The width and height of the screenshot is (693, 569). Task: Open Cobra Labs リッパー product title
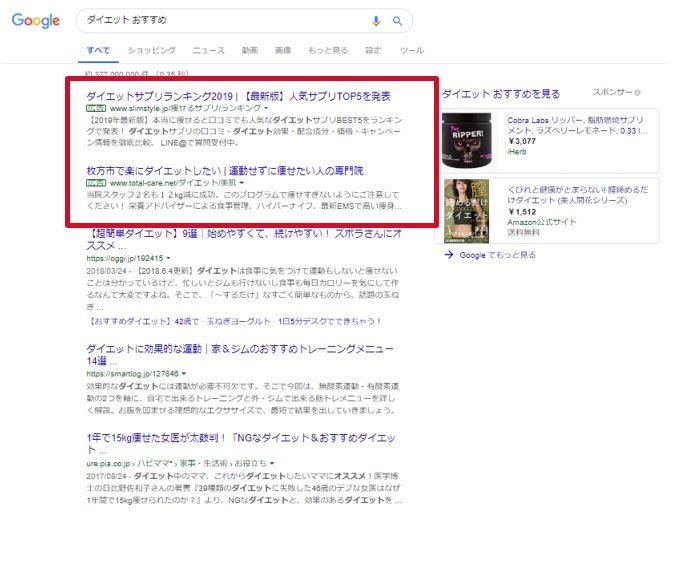pos(577,125)
